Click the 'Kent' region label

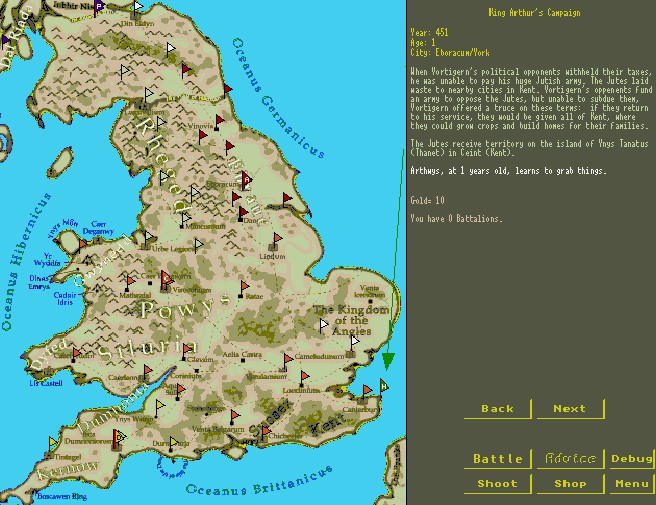[x=326, y=426]
